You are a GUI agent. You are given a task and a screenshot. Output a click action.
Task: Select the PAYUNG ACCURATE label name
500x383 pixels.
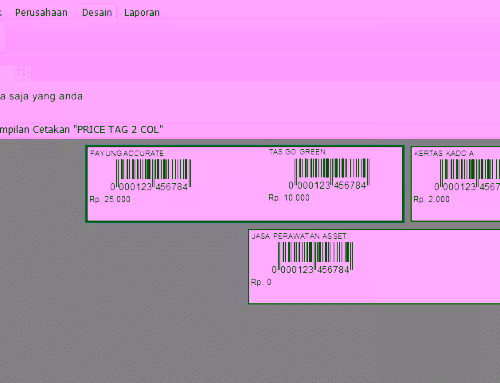pos(127,153)
